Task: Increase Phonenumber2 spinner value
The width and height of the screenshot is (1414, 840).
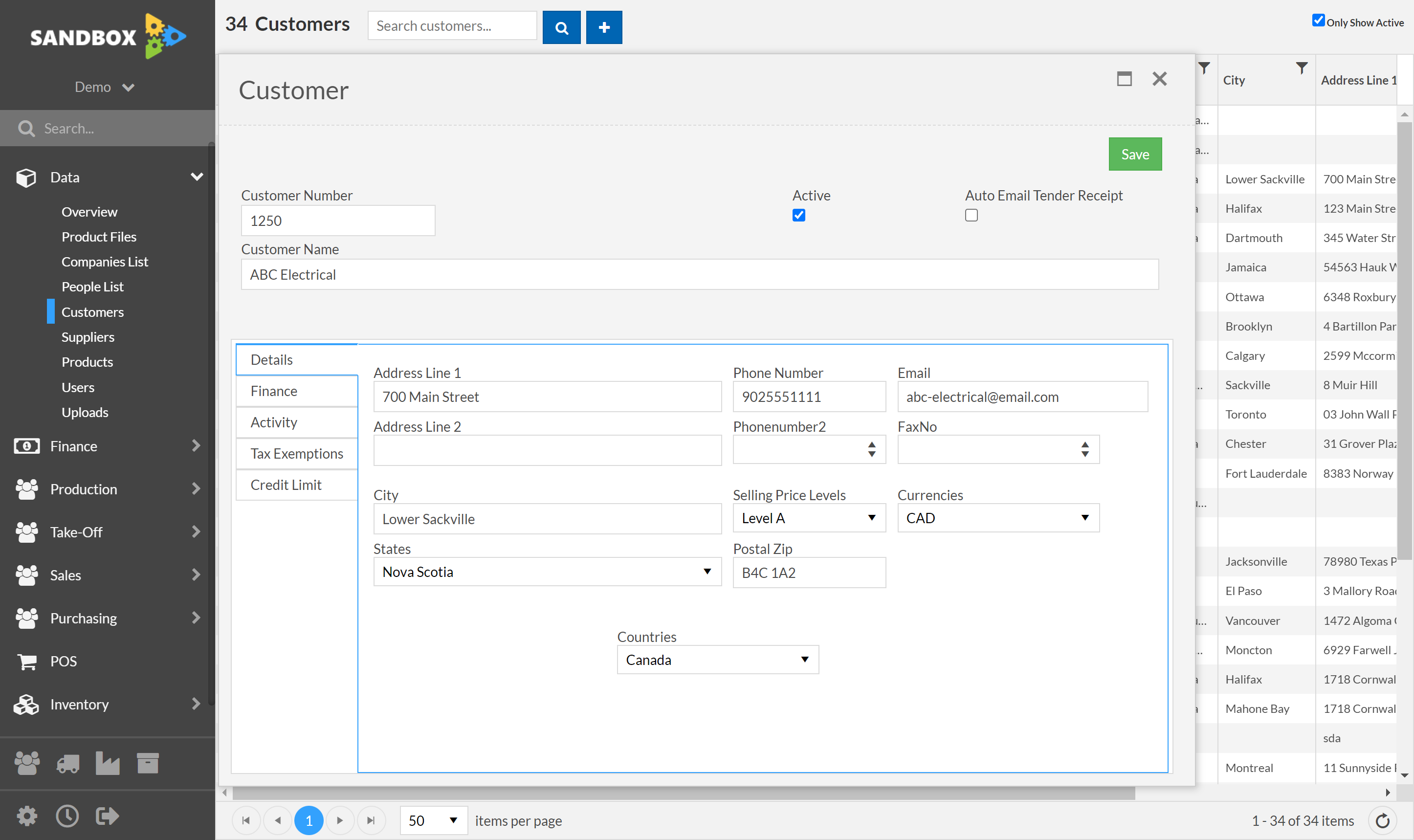Action: pos(871,445)
